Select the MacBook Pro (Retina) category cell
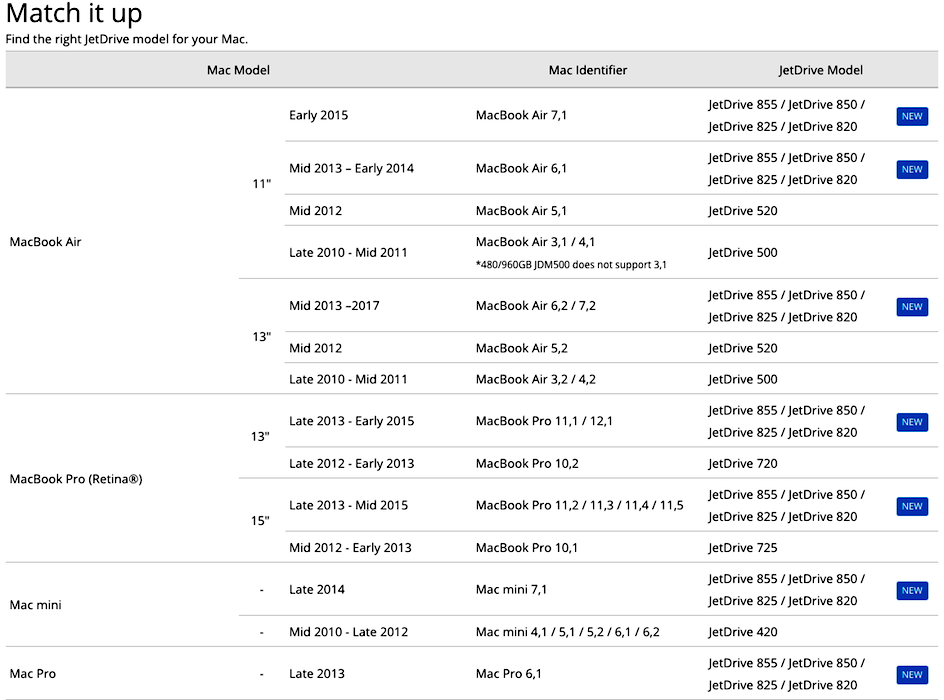The width and height of the screenshot is (944, 700). click(x=76, y=479)
